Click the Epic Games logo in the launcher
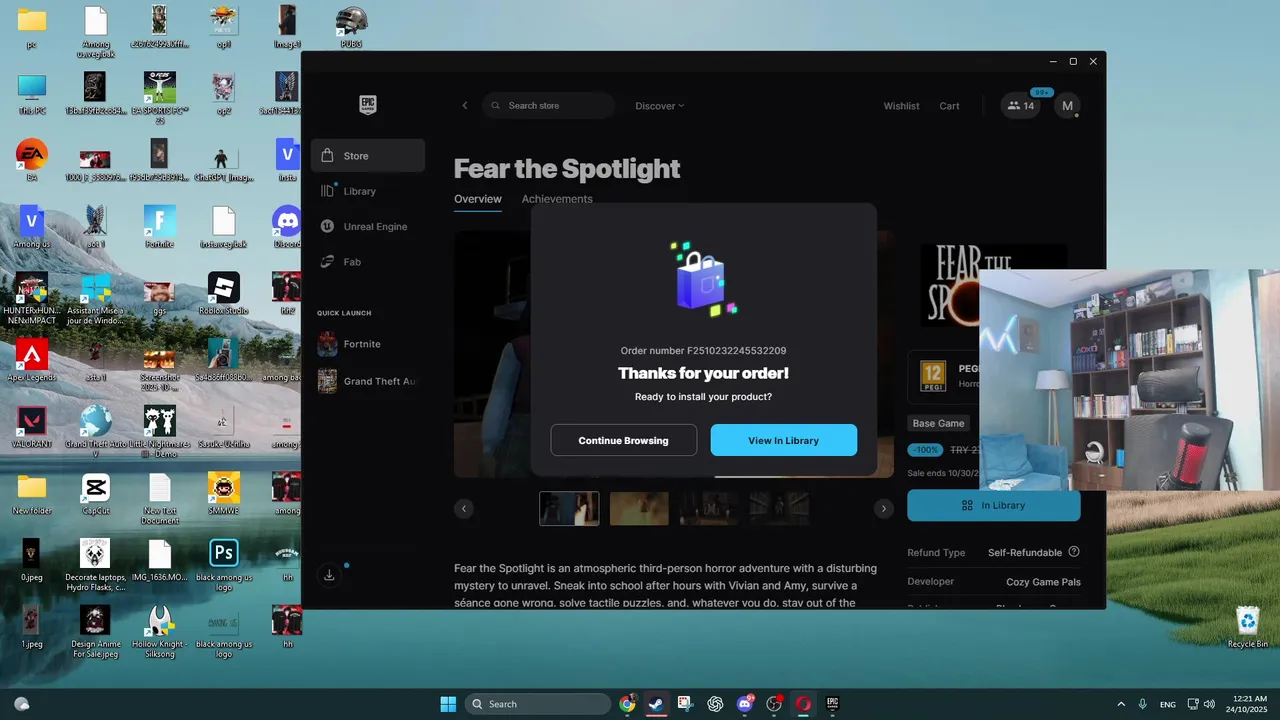Image resolution: width=1280 pixels, height=720 pixels. [x=368, y=105]
